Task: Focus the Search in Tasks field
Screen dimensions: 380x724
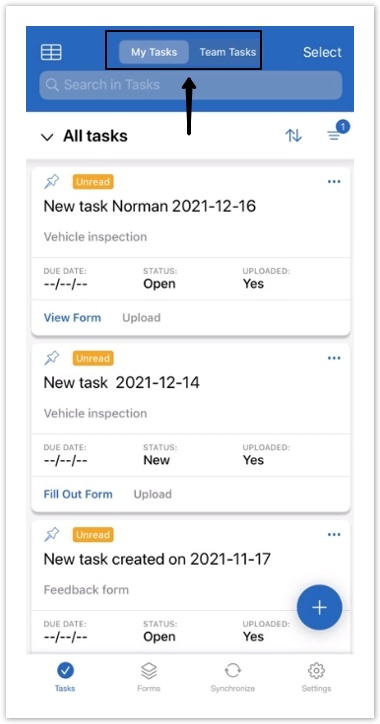Action: coord(191,85)
